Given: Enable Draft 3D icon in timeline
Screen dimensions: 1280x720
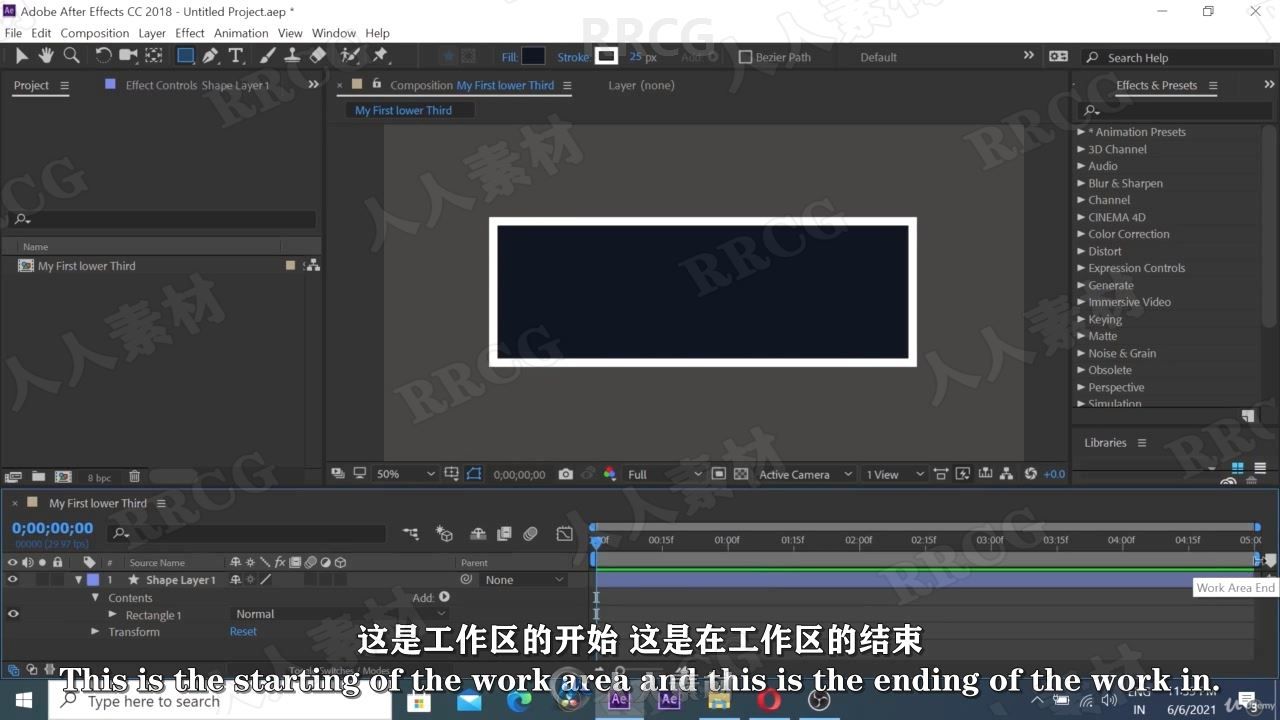Looking at the screenshot, I should [x=445, y=534].
